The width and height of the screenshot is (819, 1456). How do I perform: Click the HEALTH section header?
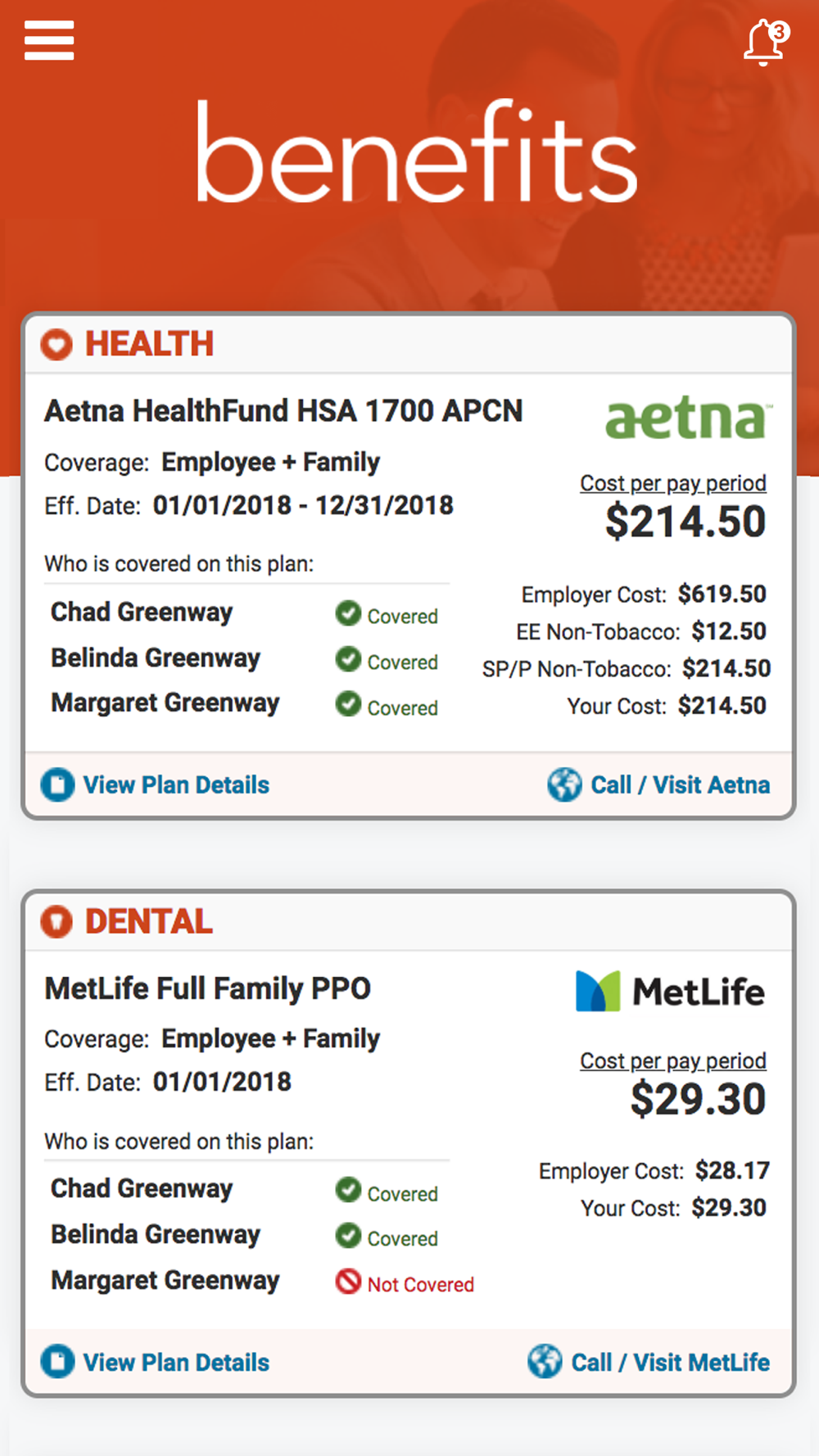pos(149,344)
